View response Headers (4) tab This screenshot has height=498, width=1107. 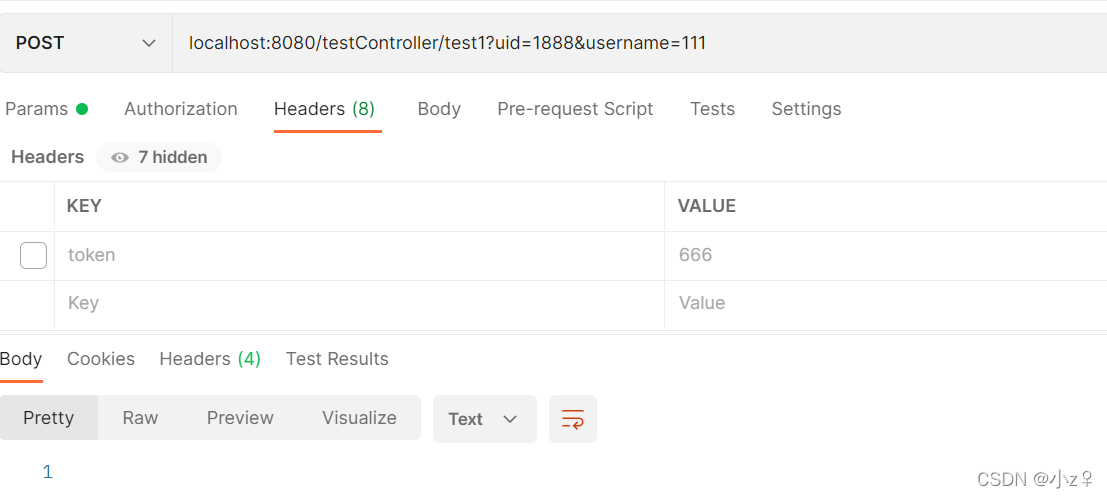click(x=210, y=359)
